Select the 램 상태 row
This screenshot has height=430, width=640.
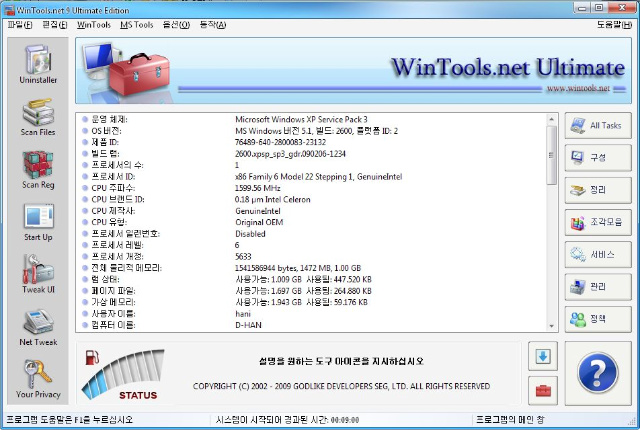pos(313,279)
